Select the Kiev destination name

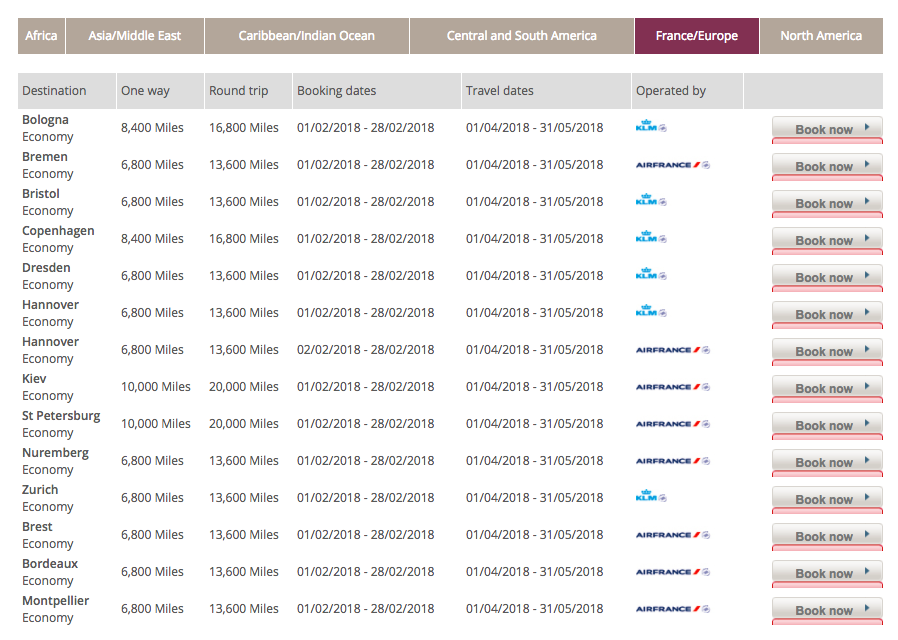34,378
